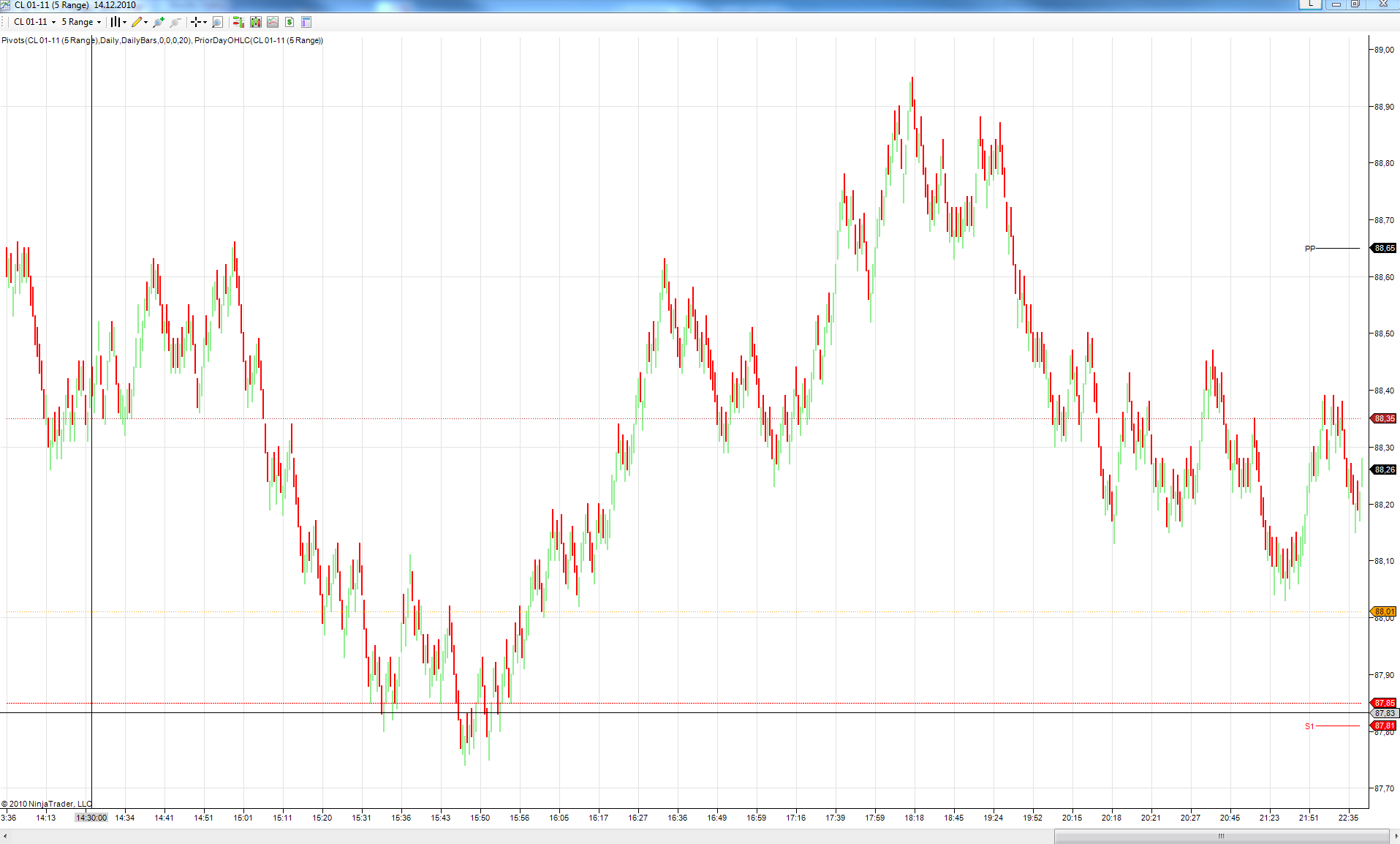Expand the crosshair cursor dropdown arrow

click(205, 22)
